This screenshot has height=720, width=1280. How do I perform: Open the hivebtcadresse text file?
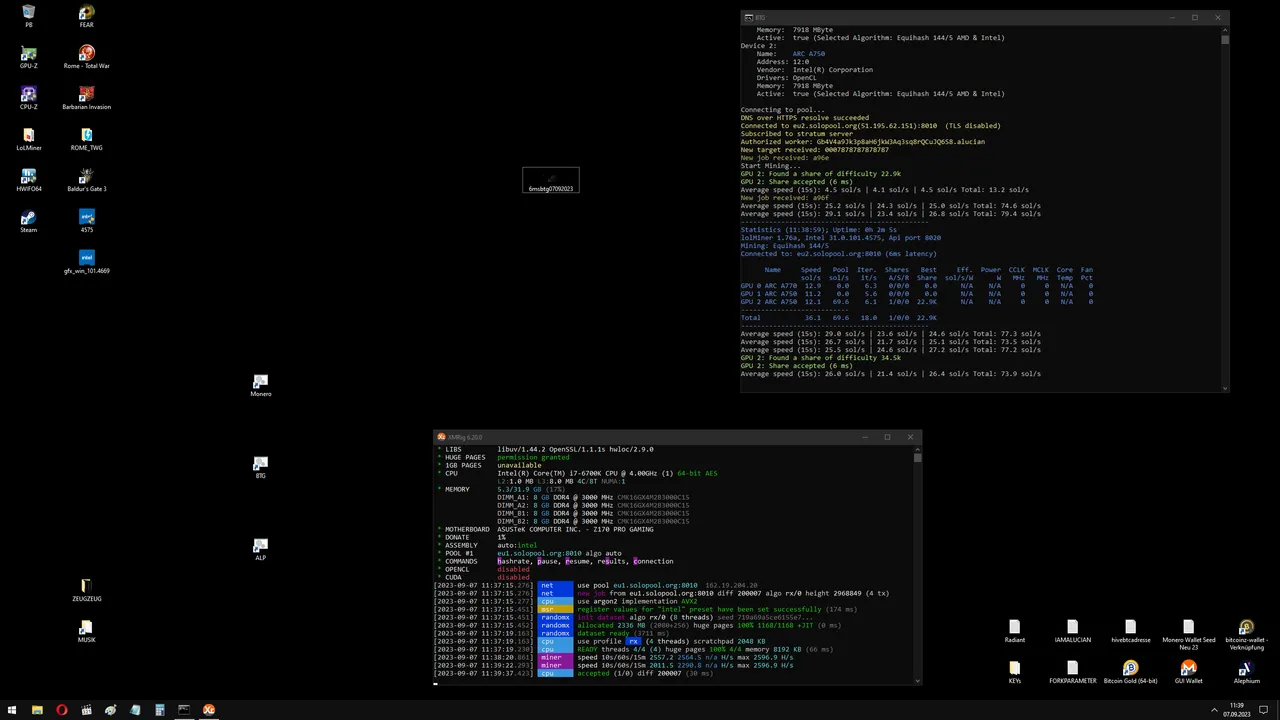point(1130,630)
